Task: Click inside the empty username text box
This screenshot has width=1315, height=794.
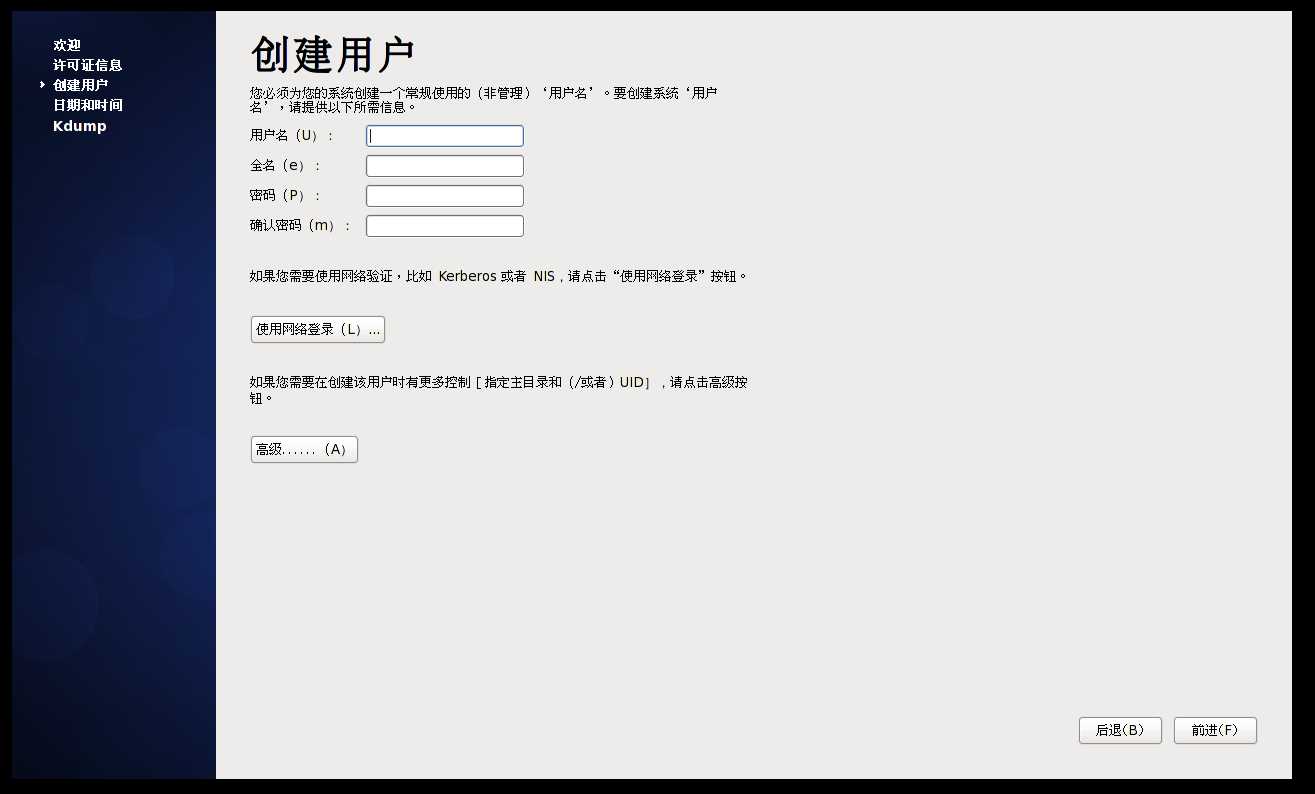Action: pos(444,135)
